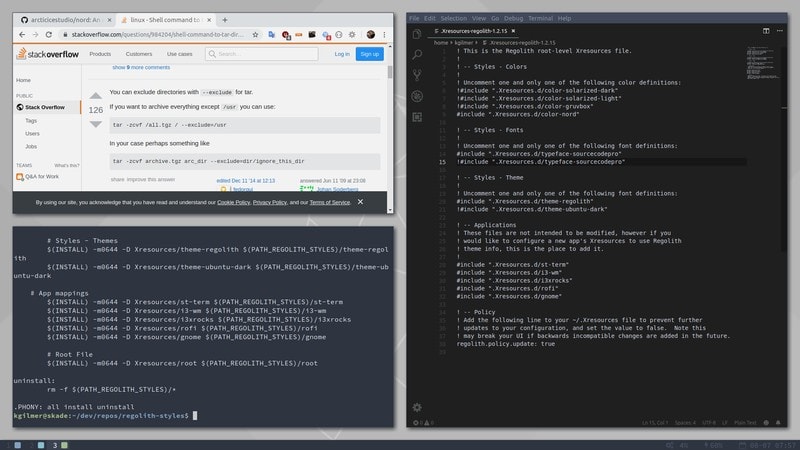Click the VS Code minimap

point(762,63)
